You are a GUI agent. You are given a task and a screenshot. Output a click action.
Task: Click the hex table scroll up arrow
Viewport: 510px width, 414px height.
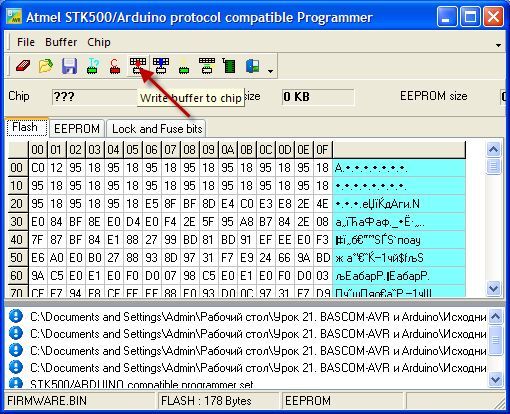pyautogui.click(x=493, y=150)
